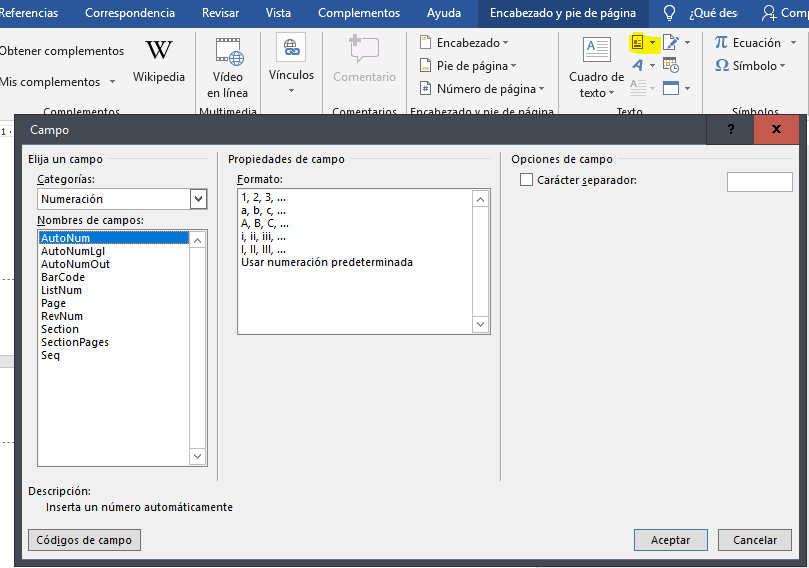The width and height of the screenshot is (809, 568).
Task: Open the Ayuda tab
Action: coord(444,13)
